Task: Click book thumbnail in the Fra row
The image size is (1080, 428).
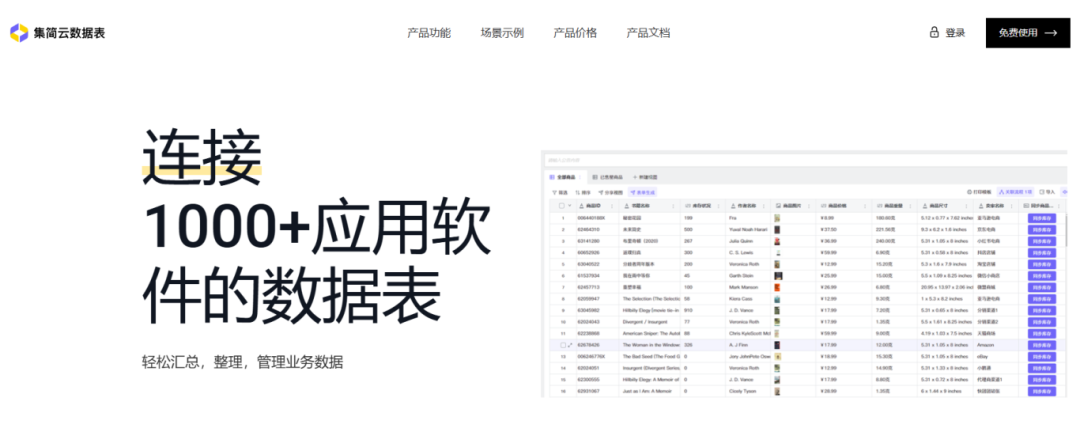Action: tap(778, 218)
